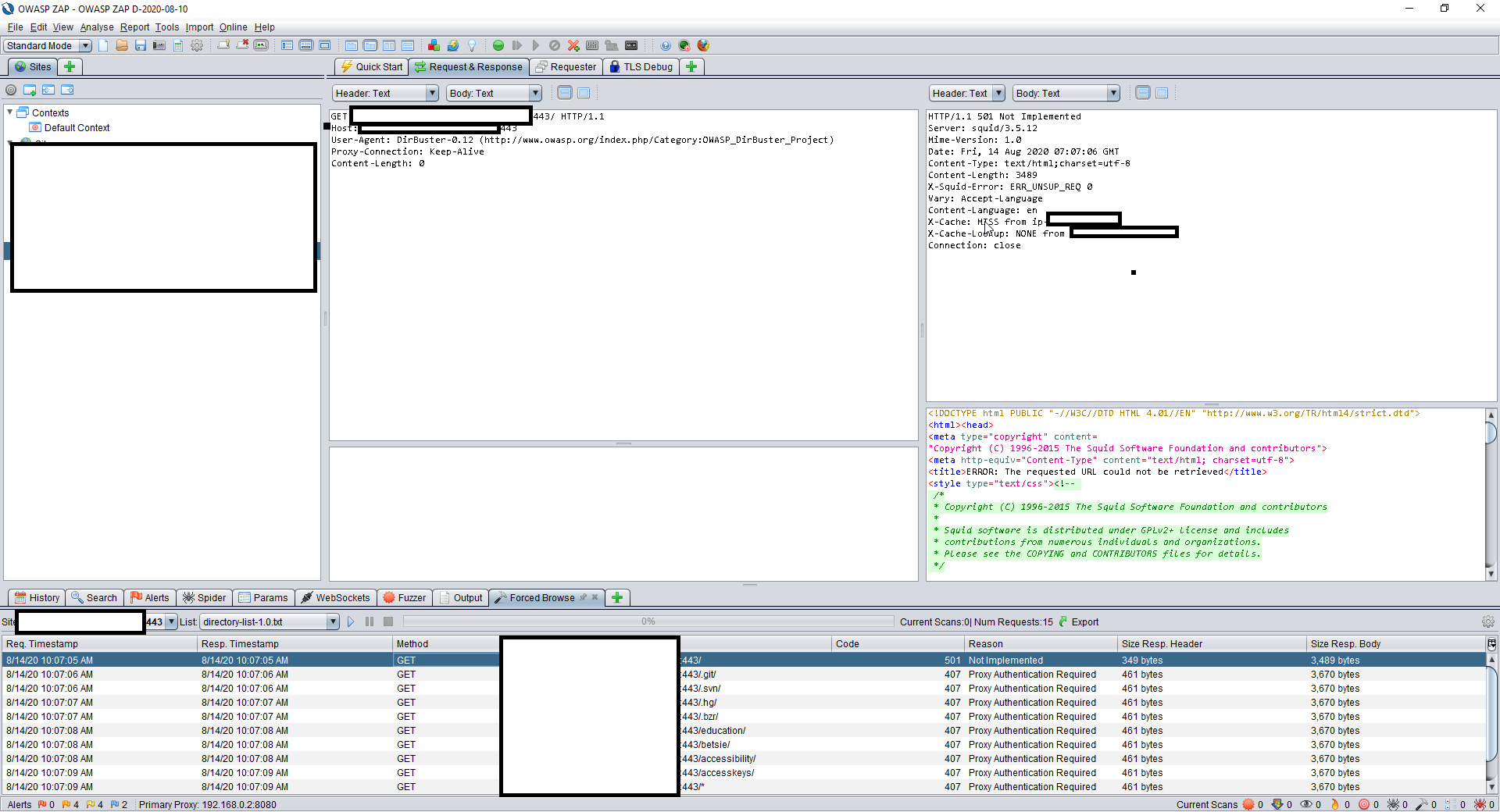The image size is (1500, 812).
Task: Export the Forced Browse results
Action: [x=1079, y=621]
